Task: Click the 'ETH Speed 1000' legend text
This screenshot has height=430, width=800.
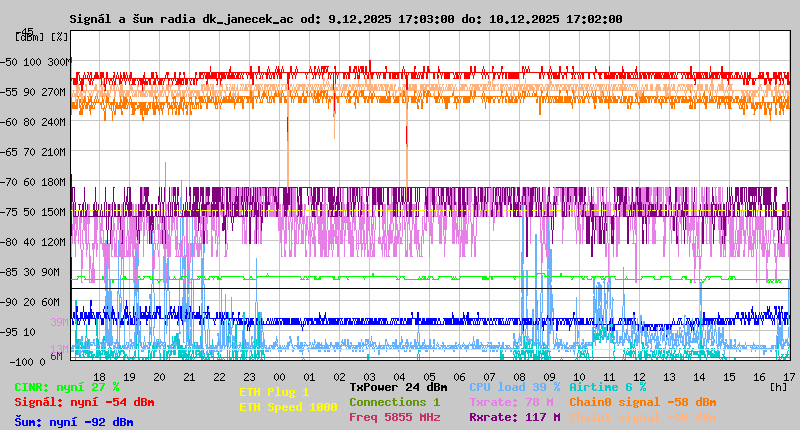Action: coord(288,407)
